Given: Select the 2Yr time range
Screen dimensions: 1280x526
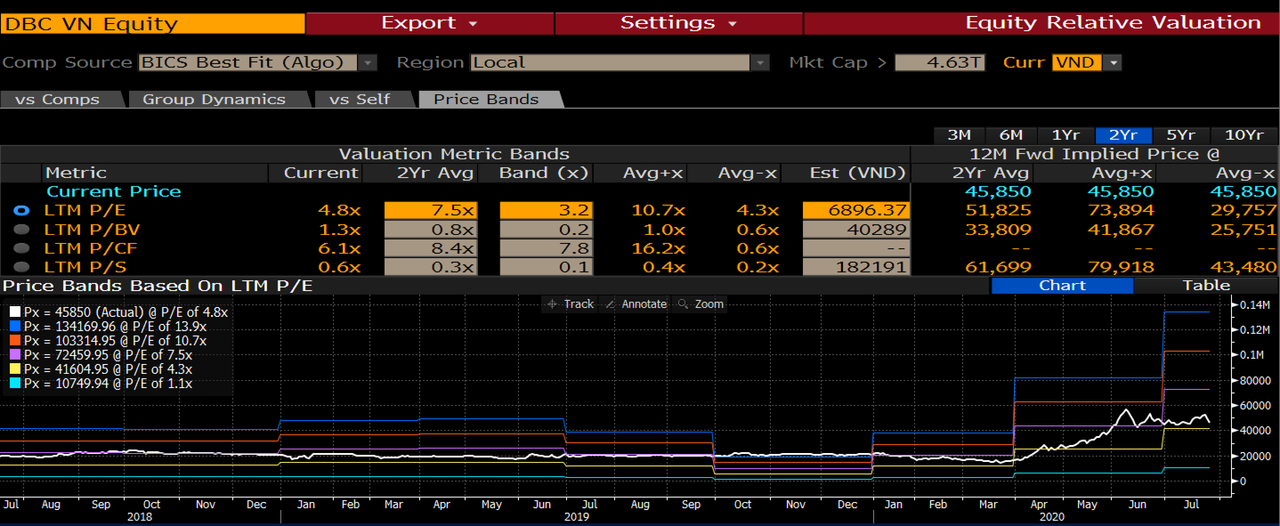Looking at the screenshot, I should click(1123, 135).
